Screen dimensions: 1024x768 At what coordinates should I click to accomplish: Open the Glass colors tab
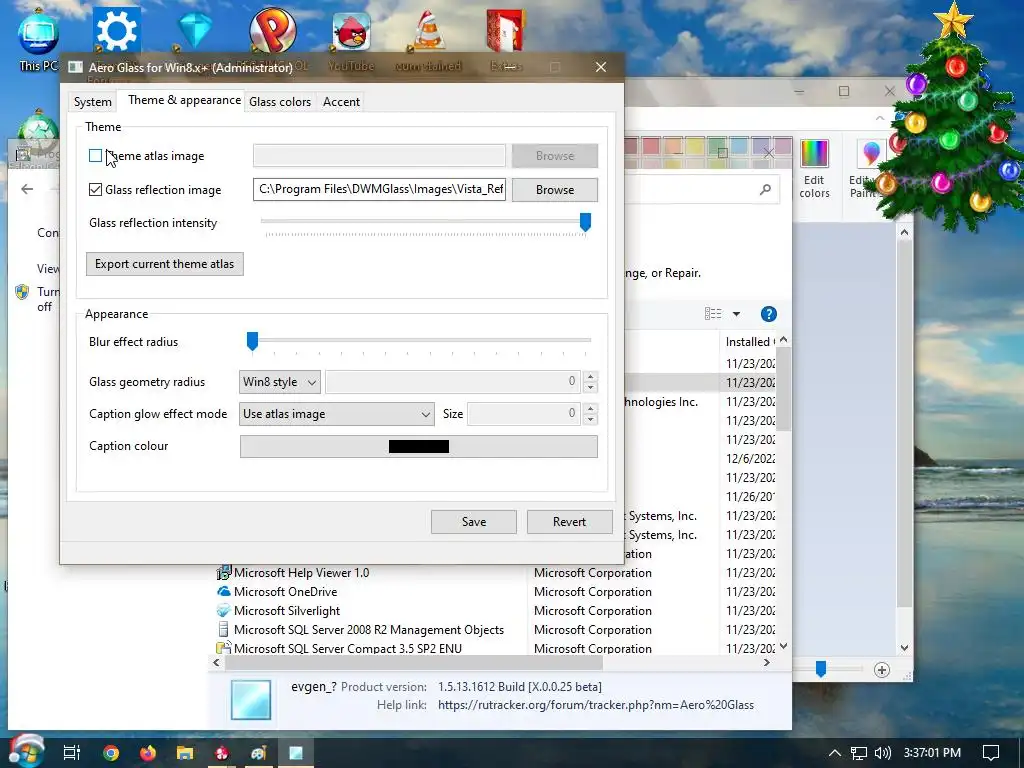click(280, 102)
